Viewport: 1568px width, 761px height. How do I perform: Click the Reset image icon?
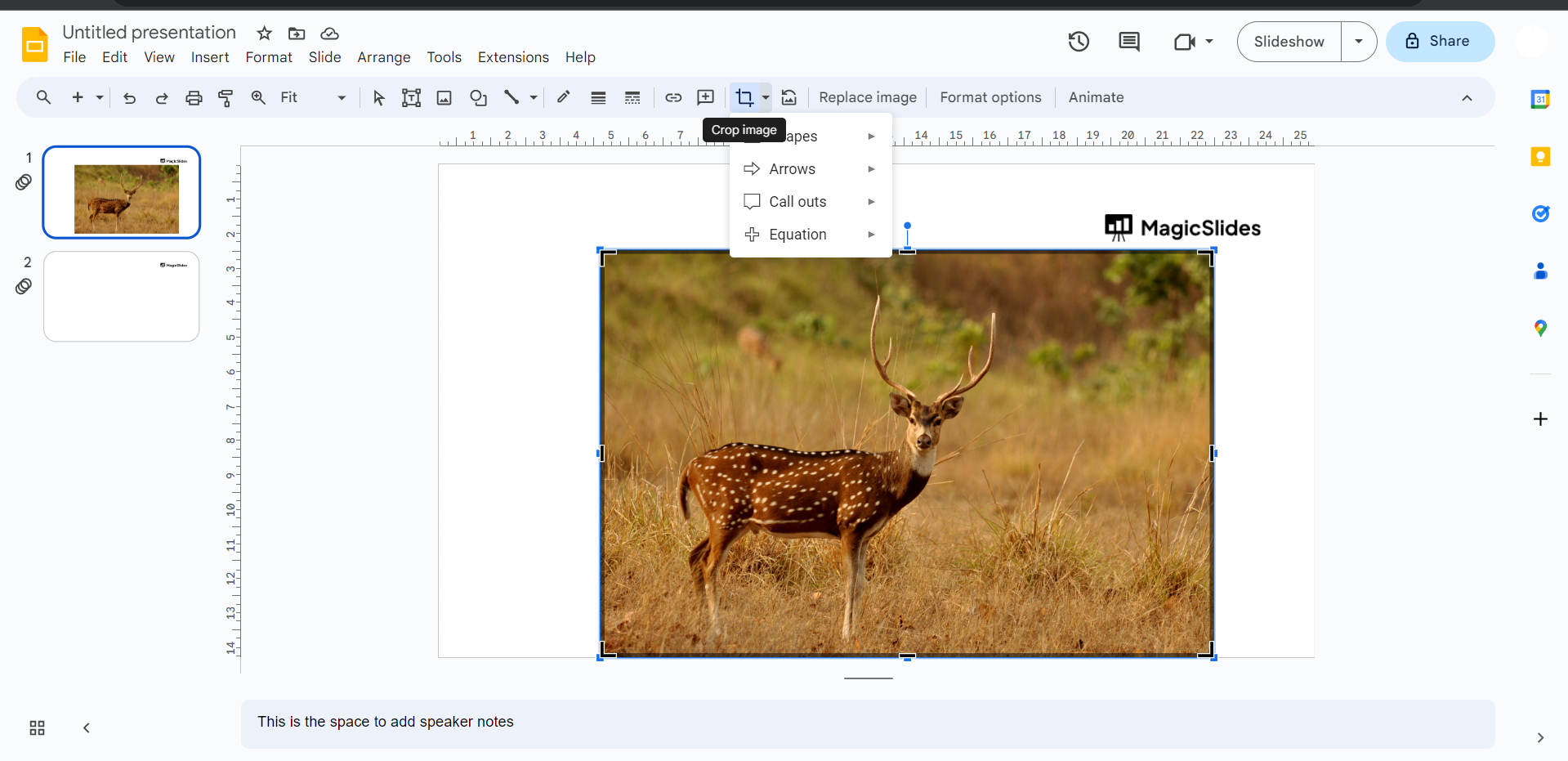[788, 98]
